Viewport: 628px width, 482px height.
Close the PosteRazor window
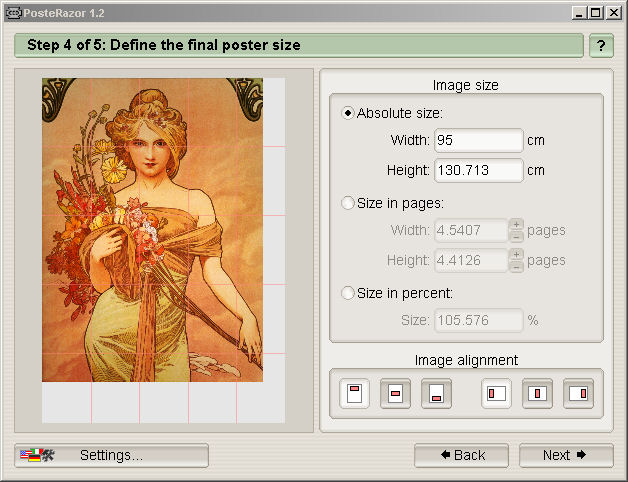tap(613, 13)
